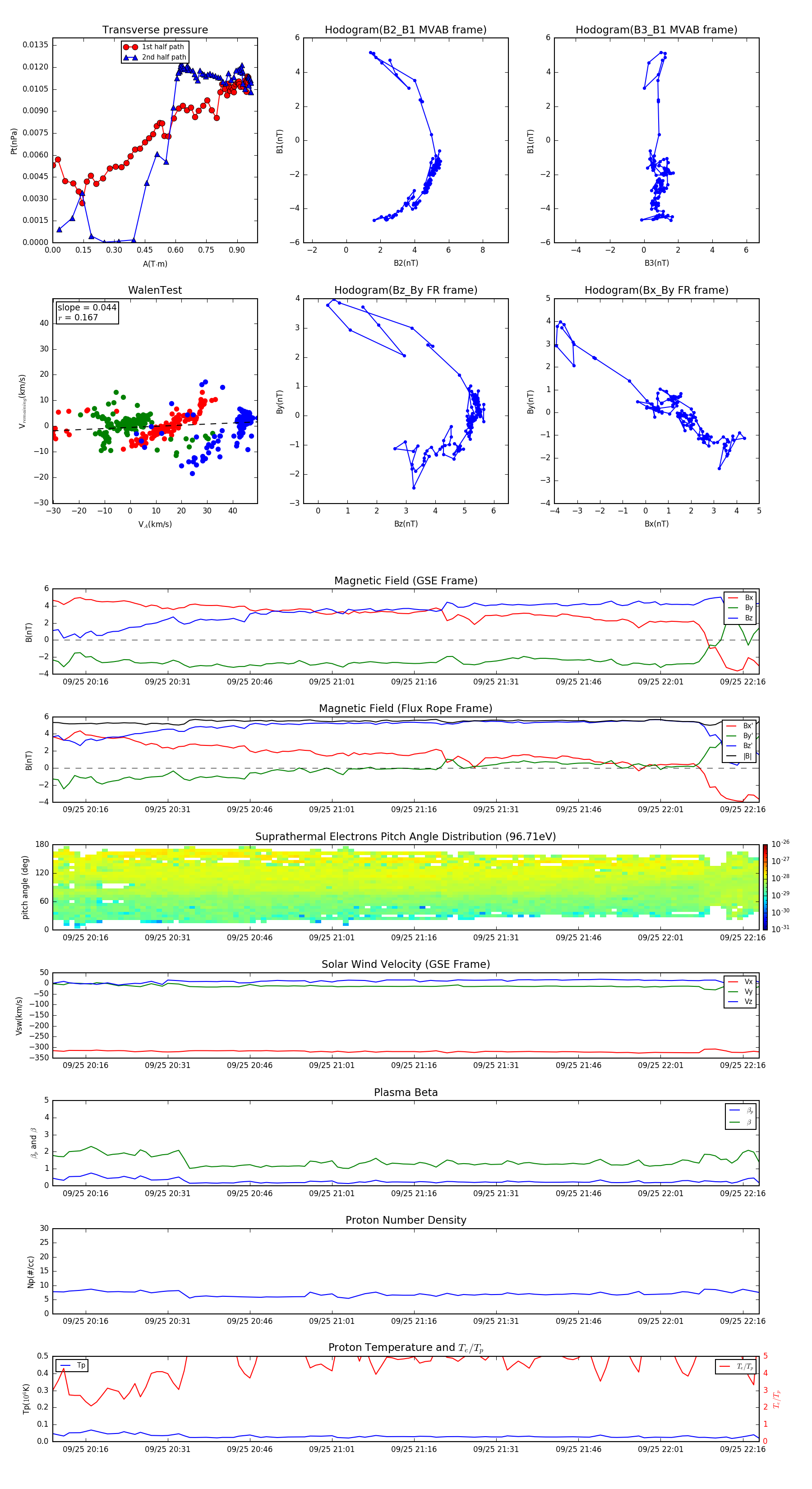Image resolution: width=812 pixels, height=1489 pixels.
Task: Click the "Solar Wind Velocity (GSE Frame)" title
Action: point(406,964)
